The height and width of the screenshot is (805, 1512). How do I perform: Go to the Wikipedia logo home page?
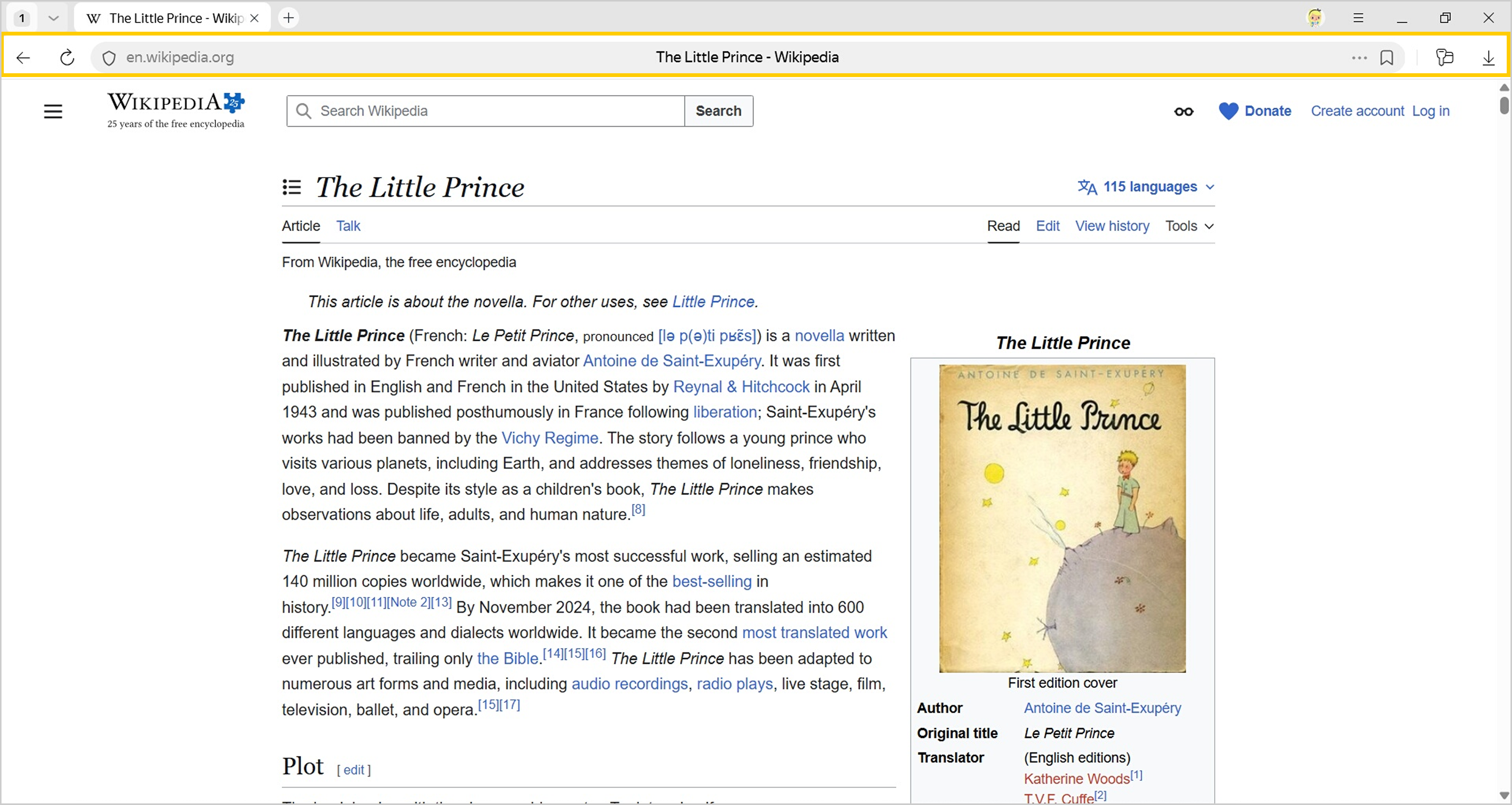[176, 110]
